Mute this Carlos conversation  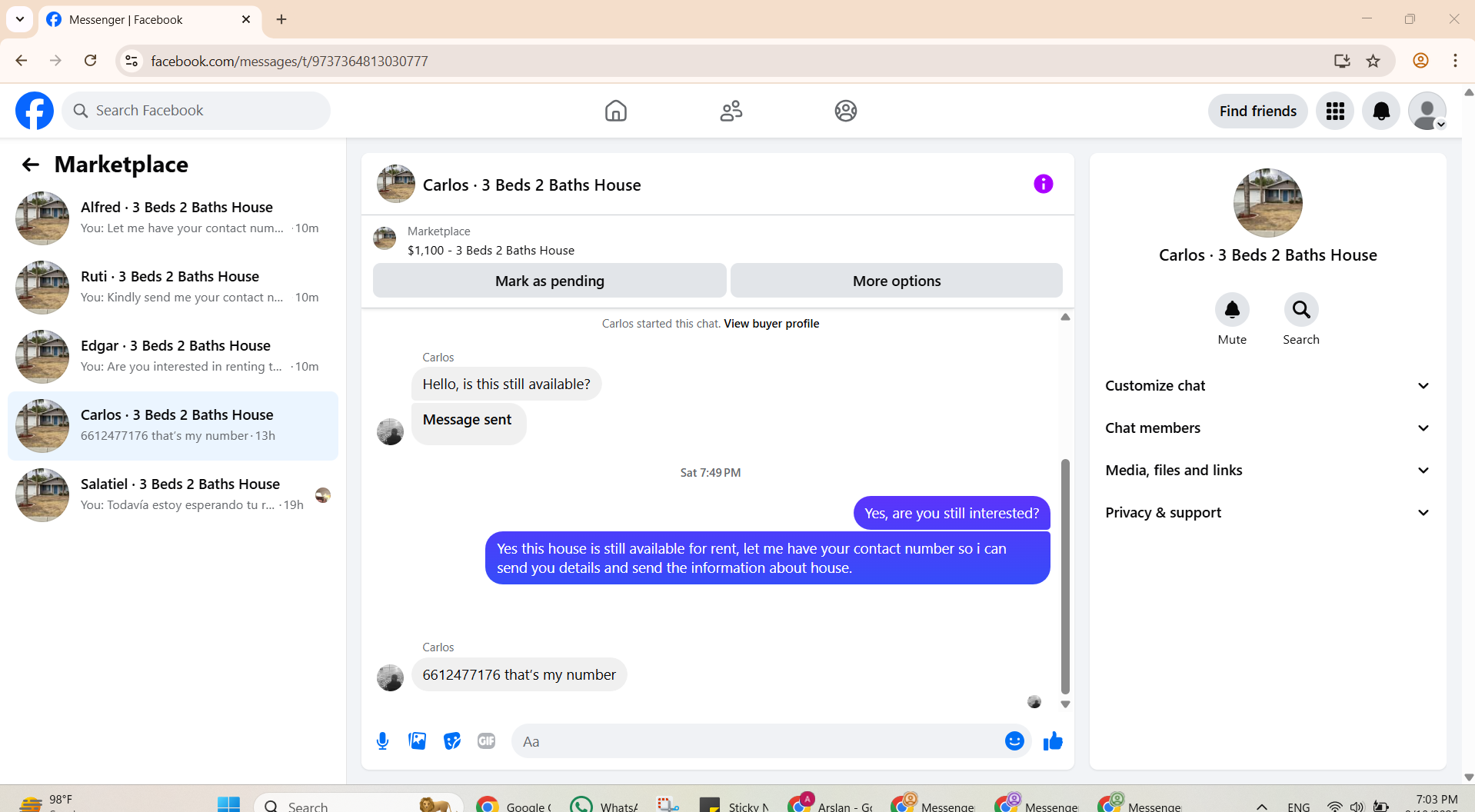point(1232,310)
